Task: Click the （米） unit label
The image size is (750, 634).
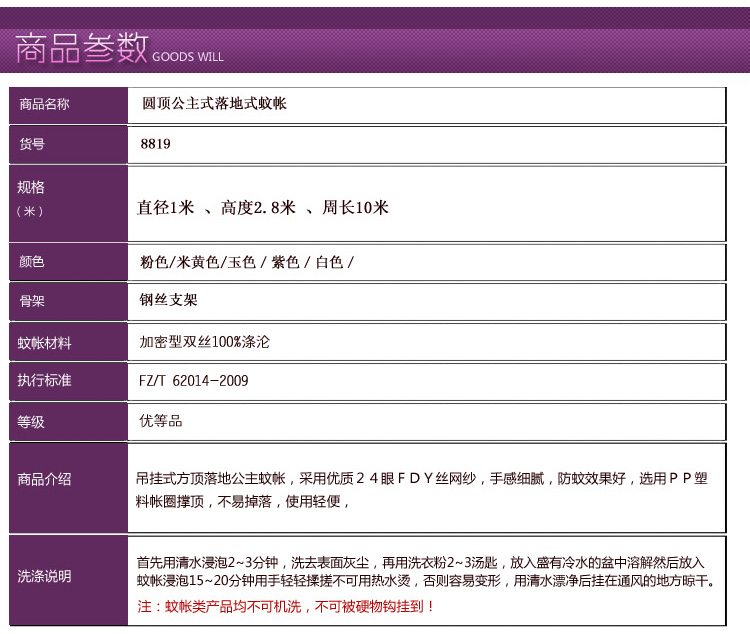Action: [30, 211]
